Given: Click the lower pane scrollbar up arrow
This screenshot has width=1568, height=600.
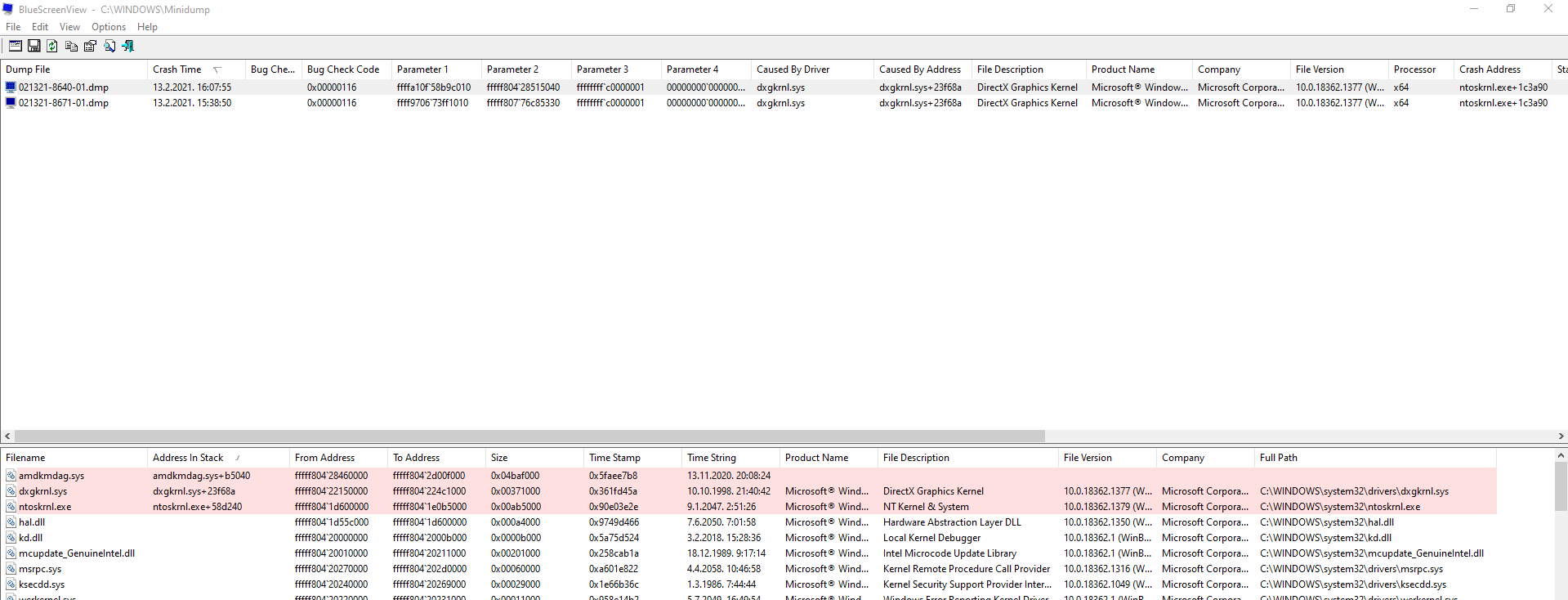Looking at the screenshot, I should [1561, 455].
